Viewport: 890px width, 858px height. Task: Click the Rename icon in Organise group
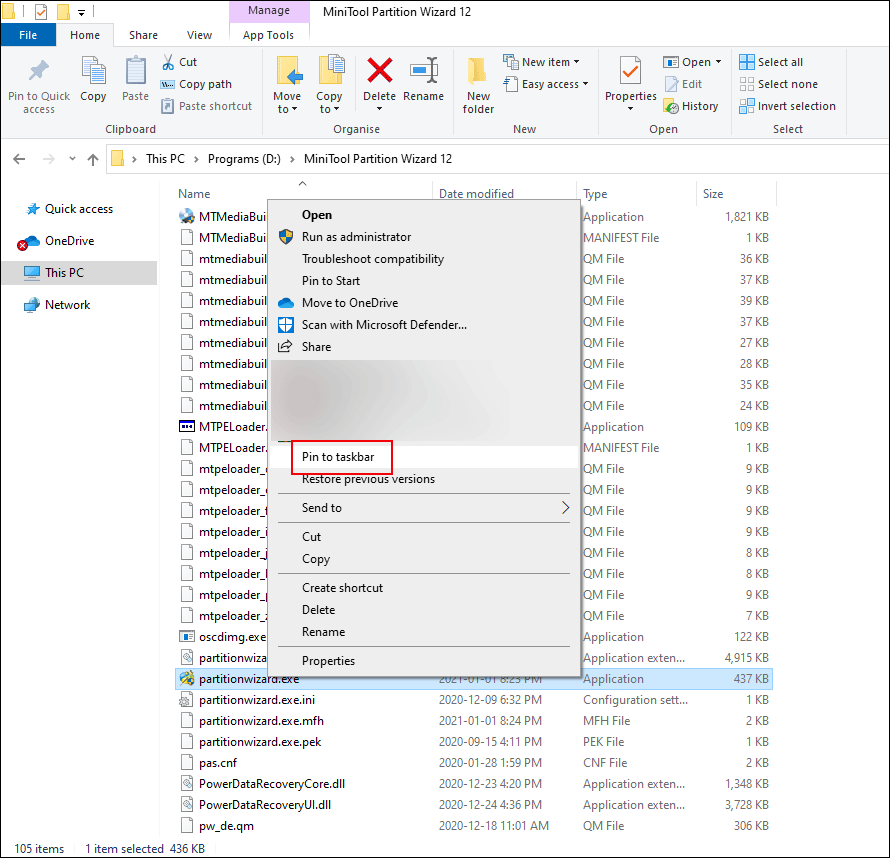423,72
